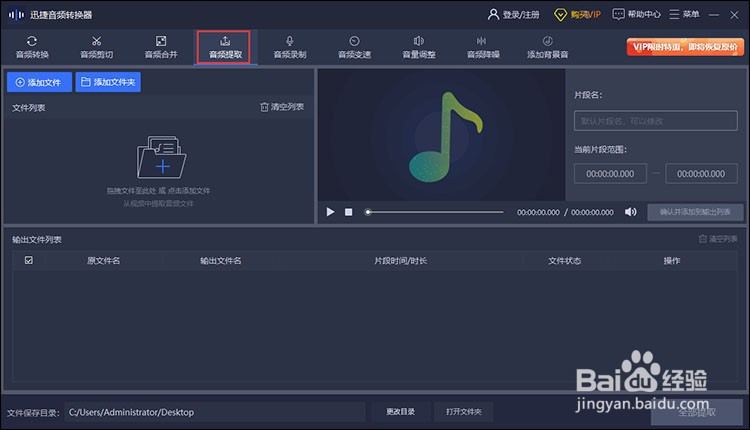Click the segment end time field

(701, 174)
